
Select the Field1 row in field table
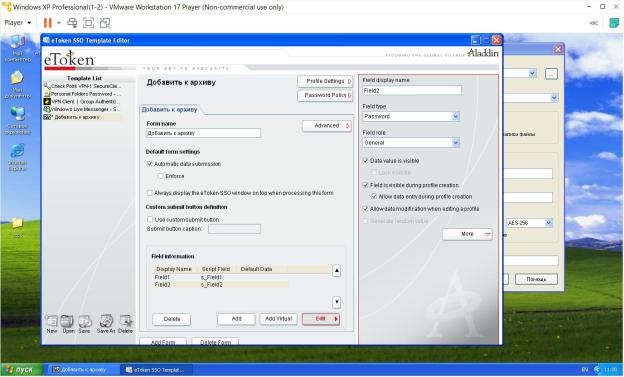[x=221, y=277]
